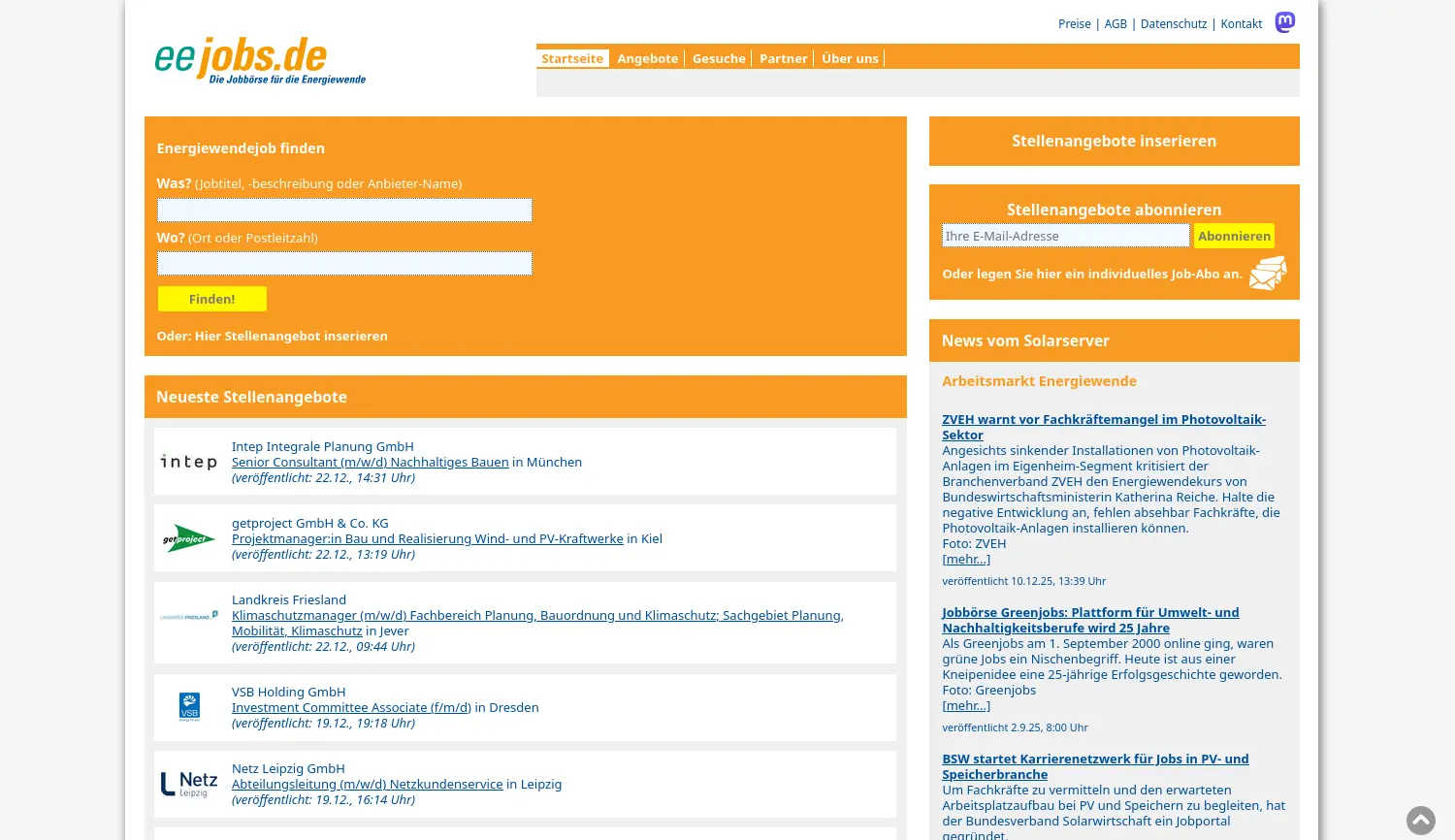The width and height of the screenshot is (1455, 840).
Task: Click the Ihre E-Mail-Adresse input field
Action: pos(1065,236)
